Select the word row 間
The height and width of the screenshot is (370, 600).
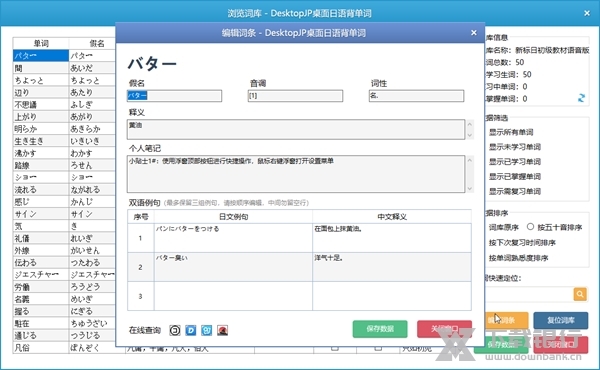coord(41,68)
